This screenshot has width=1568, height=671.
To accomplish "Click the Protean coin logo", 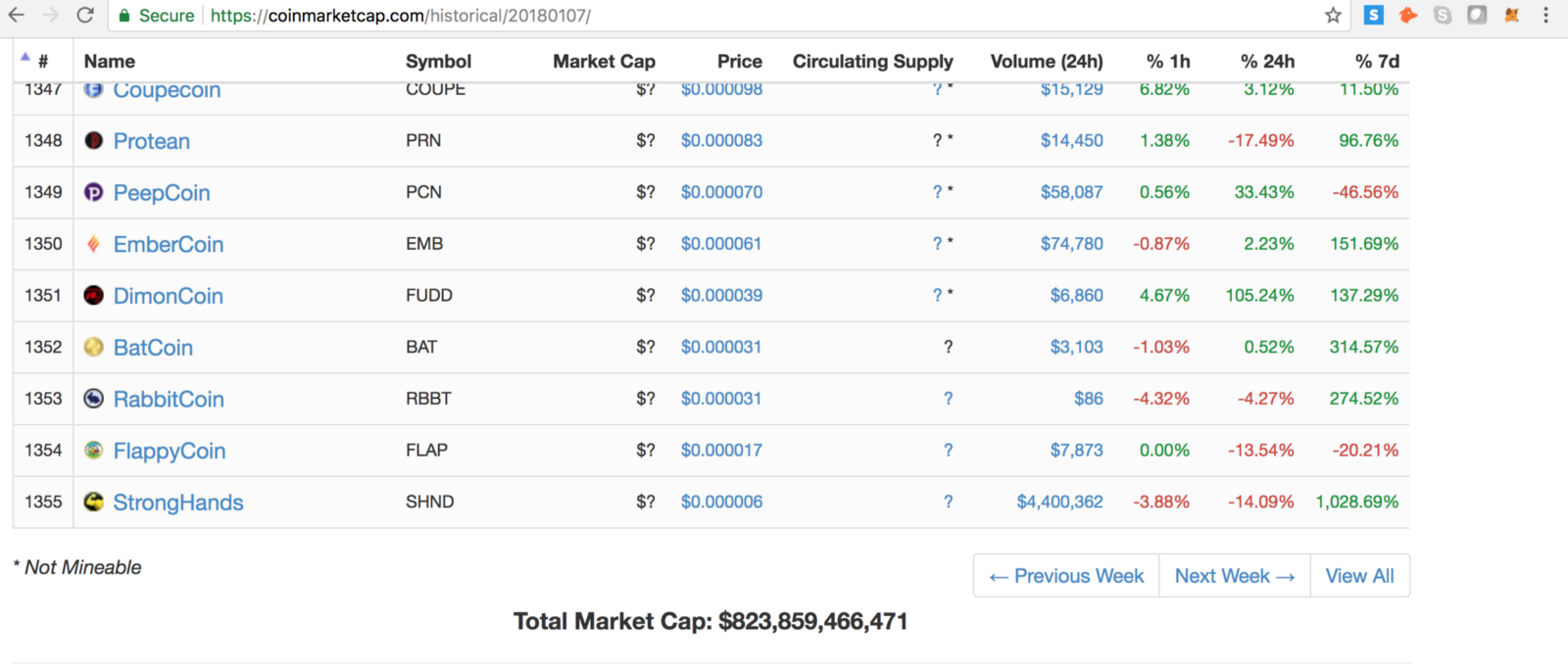I will pos(93,140).
